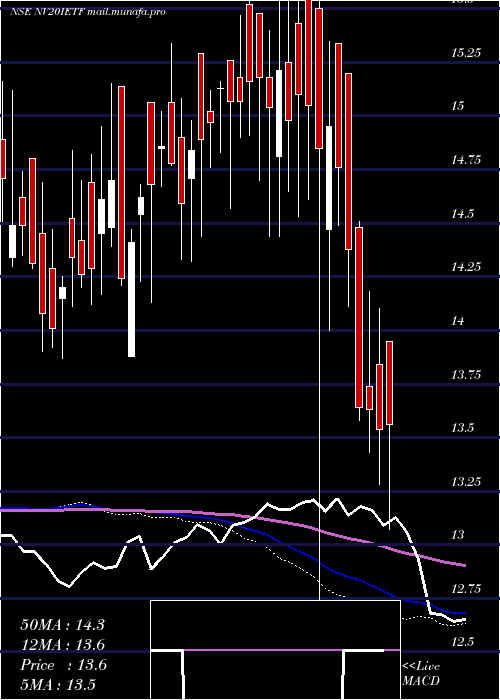Click the 12.75 price axis label
This screenshot has height=700, width=500.
tap(466, 589)
